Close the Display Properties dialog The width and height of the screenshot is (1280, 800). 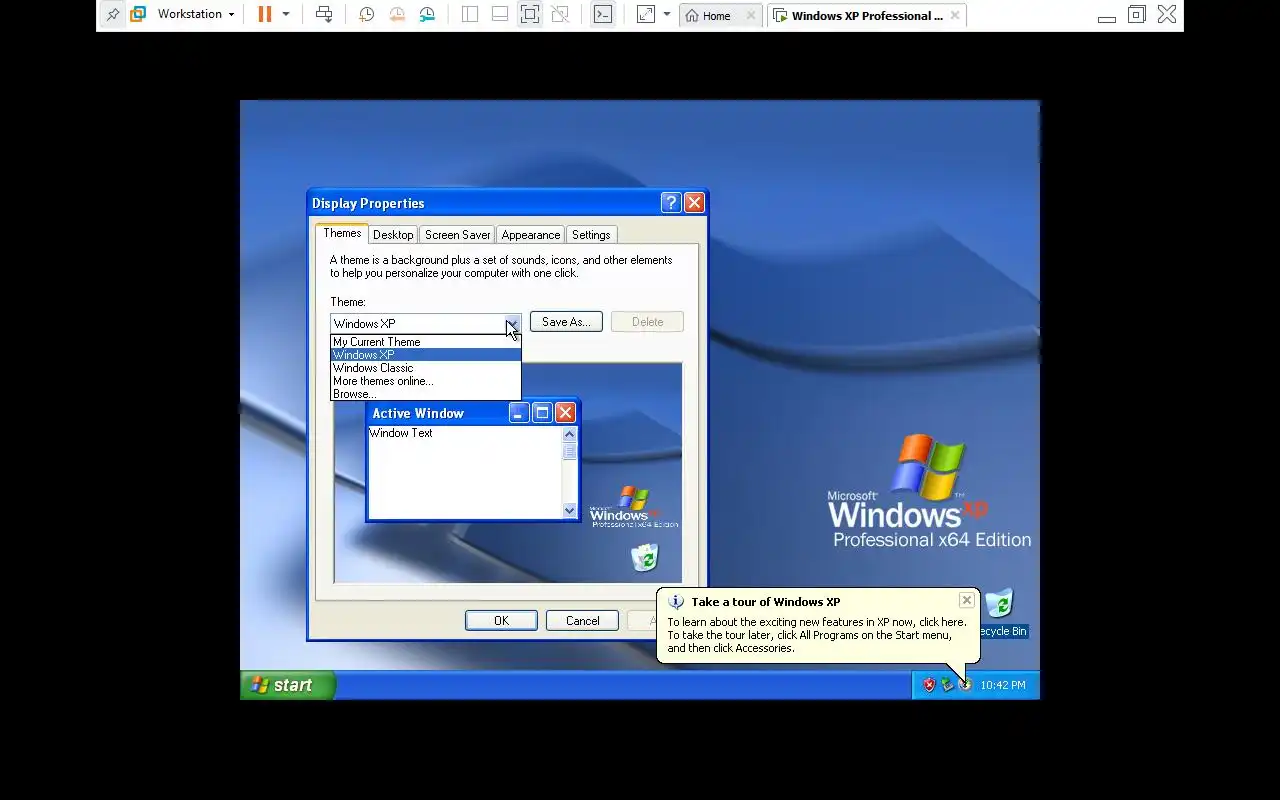click(x=695, y=203)
